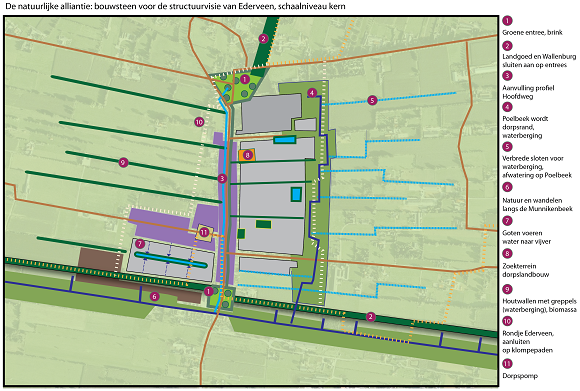Click map marker 1 in the northern tree-dotted brink
This screenshot has width=580, height=391.
coord(244,79)
